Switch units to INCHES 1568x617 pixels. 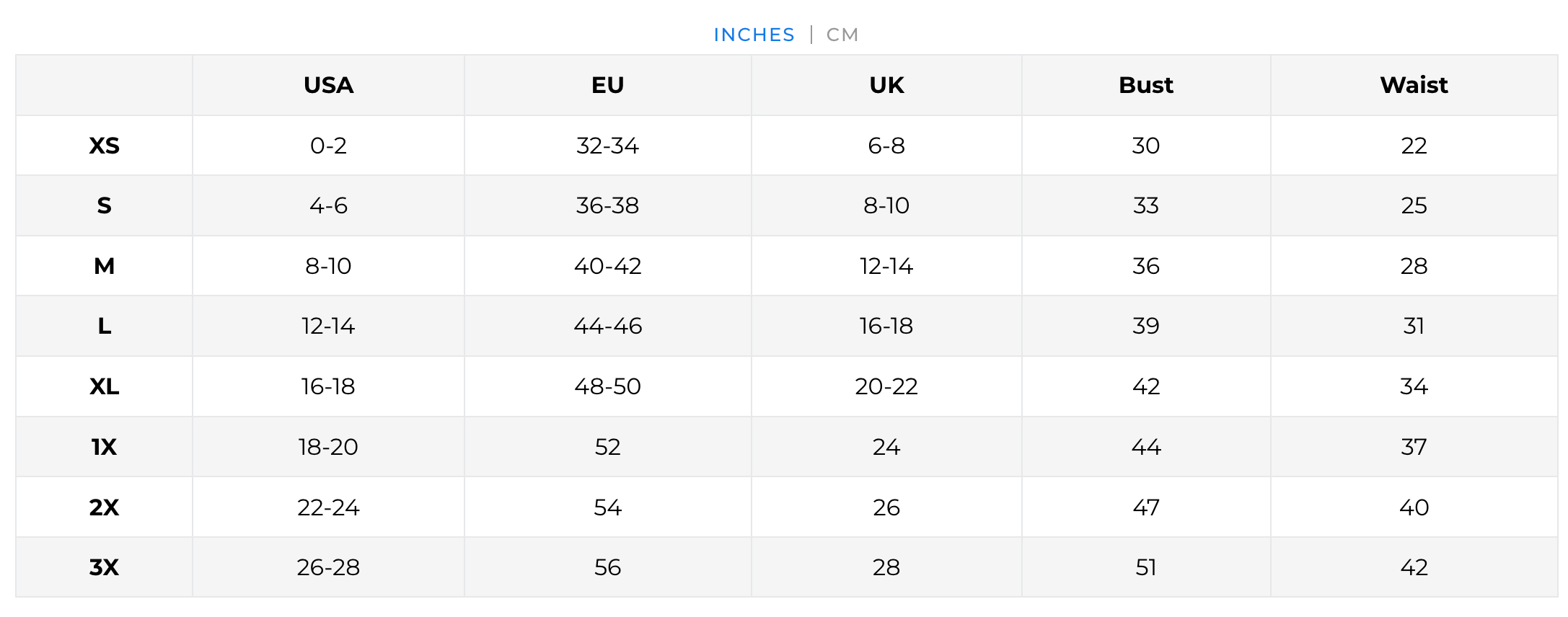754,35
